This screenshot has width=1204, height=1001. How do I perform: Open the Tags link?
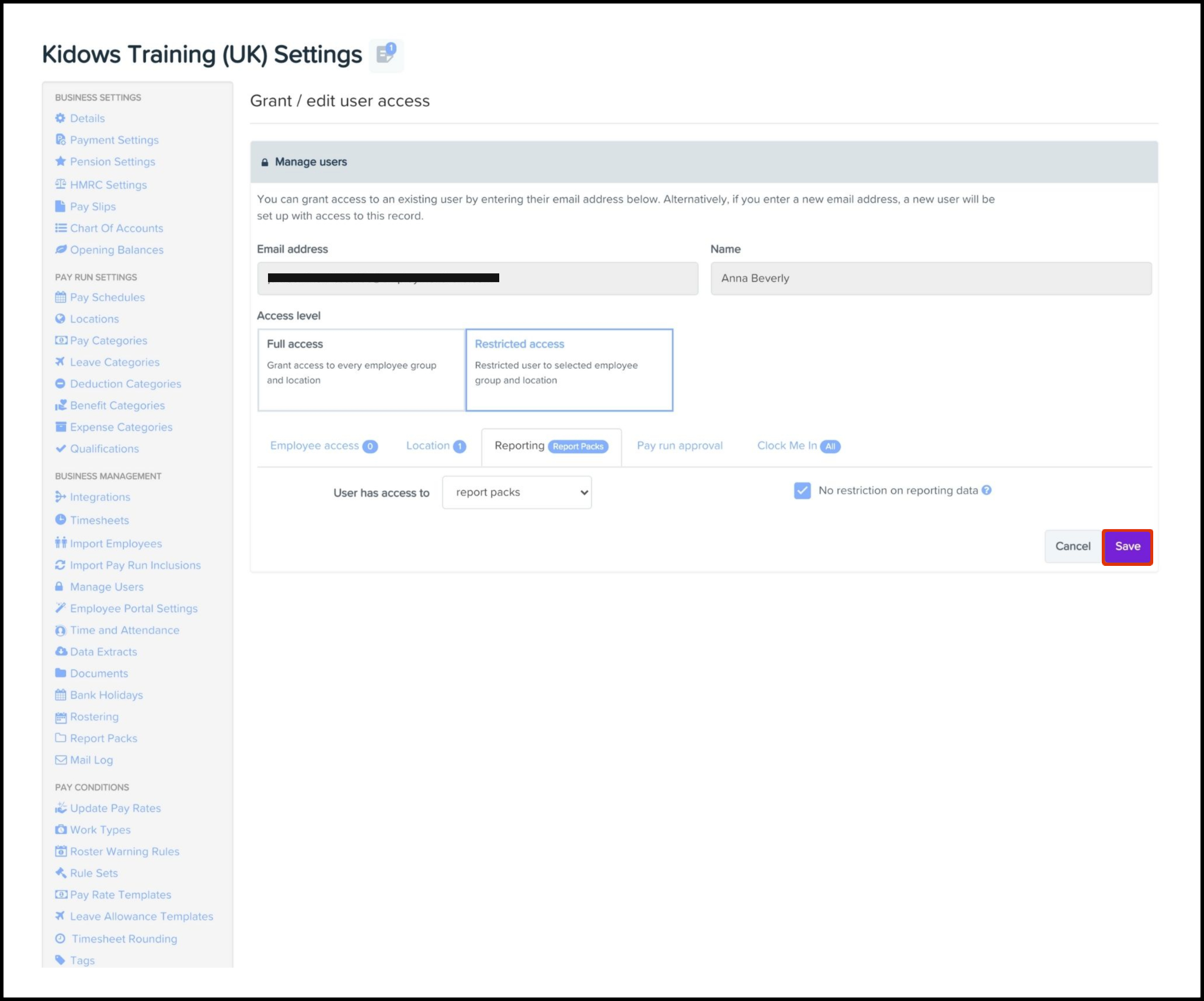[x=82, y=960]
